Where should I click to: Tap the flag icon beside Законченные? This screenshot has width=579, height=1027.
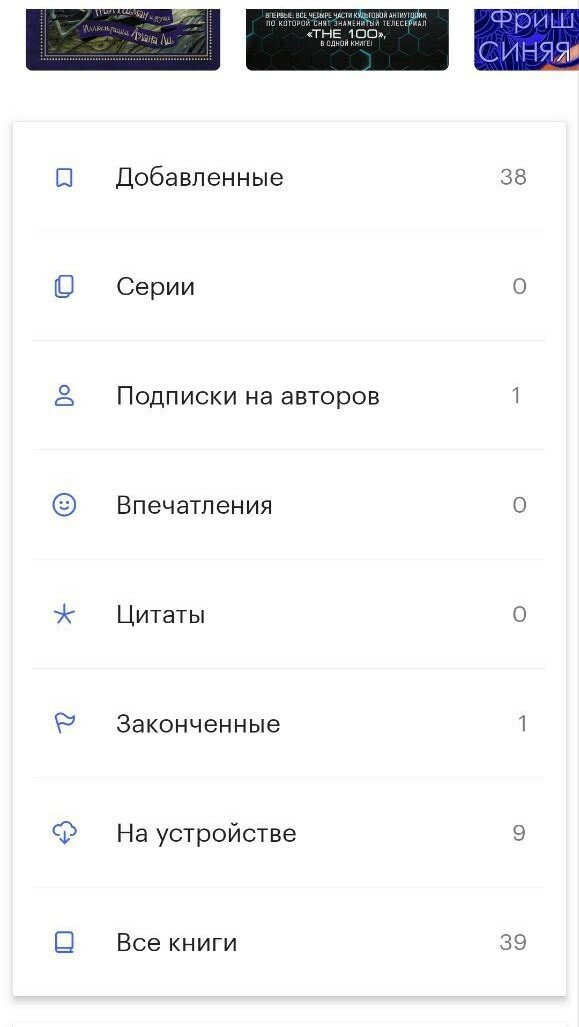tap(64, 724)
